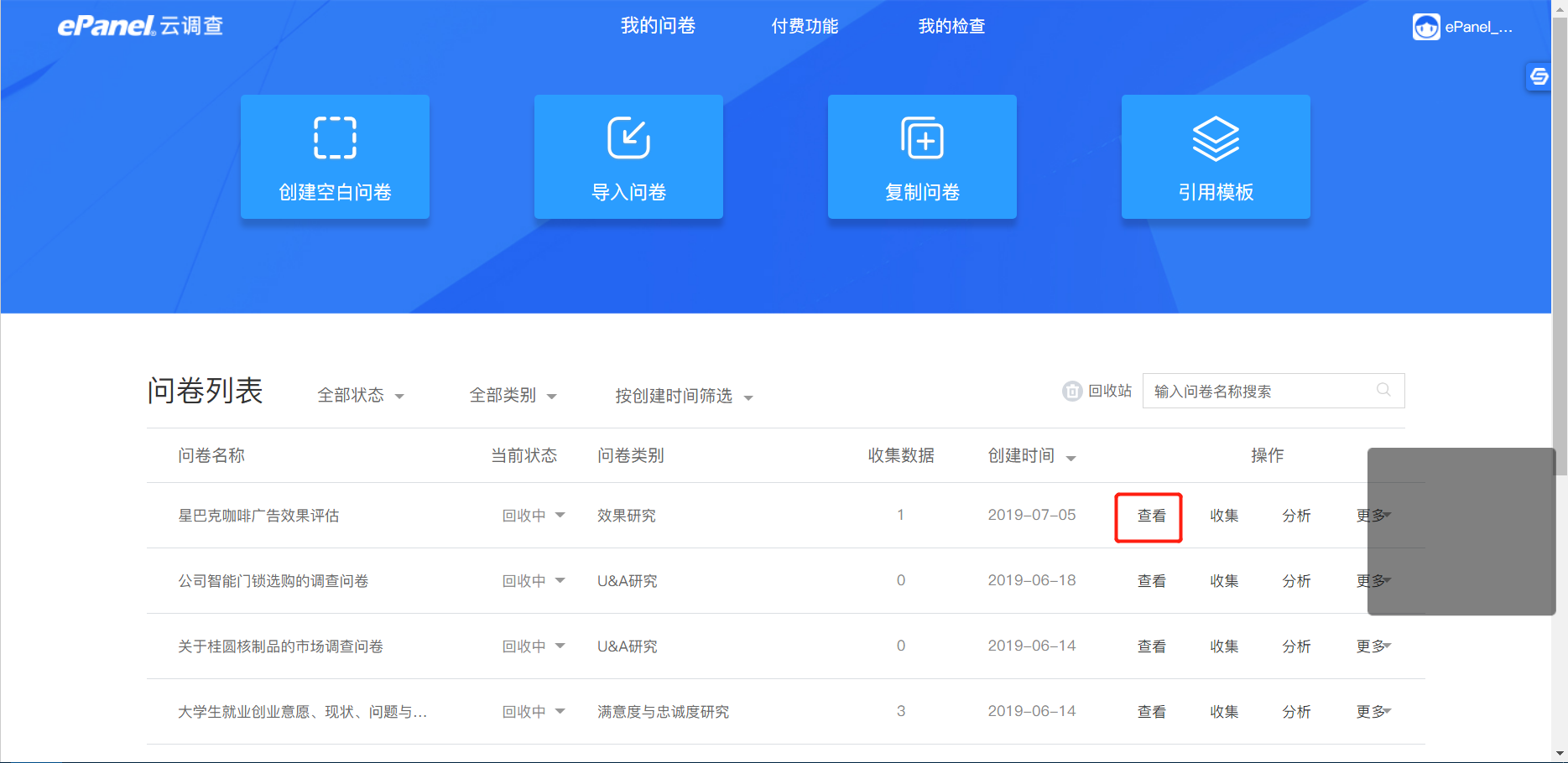Sort by 创建时间 column arrow

click(1071, 458)
